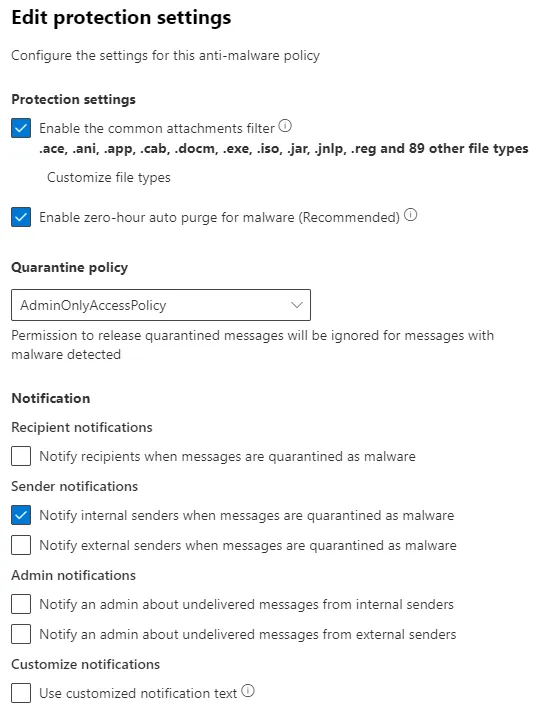Enable Notify recipients when messages are quarantined
The height and width of the screenshot is (713, 552).
[21, 456]
